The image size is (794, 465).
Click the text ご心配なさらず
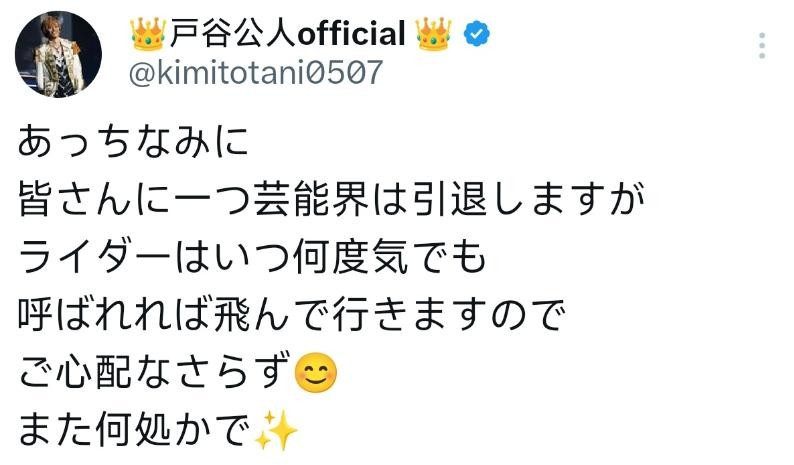[x=155, y=372]
